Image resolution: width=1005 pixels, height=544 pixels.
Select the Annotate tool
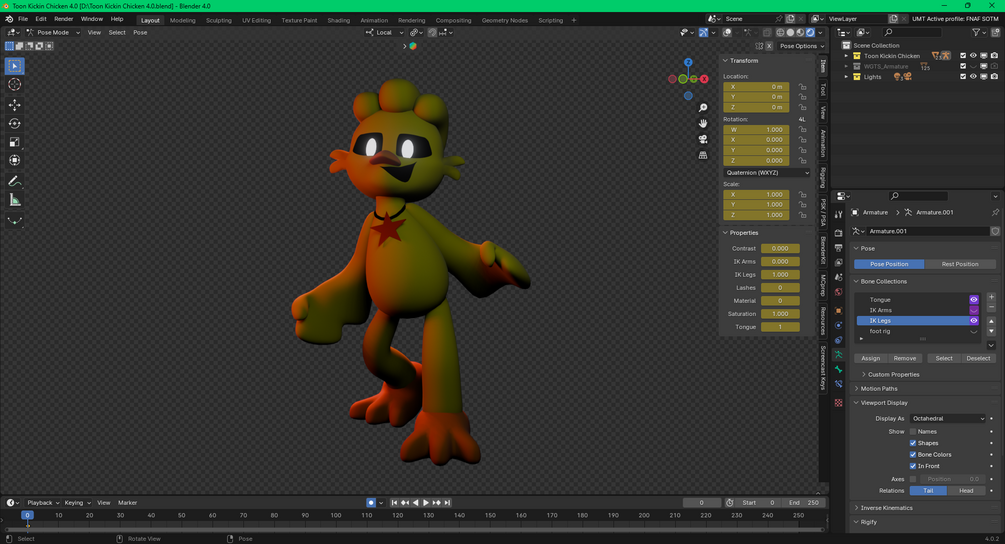click(14, 181)
